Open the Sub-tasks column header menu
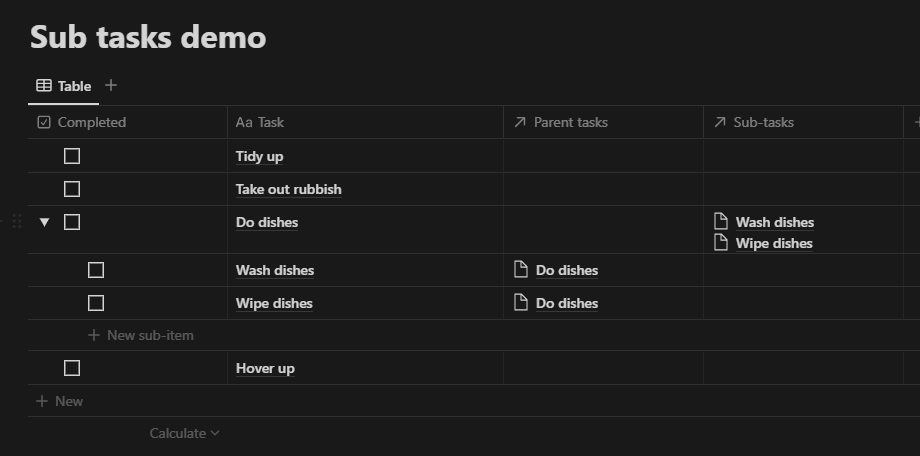The image size is (920, 456). pos(803,122)
